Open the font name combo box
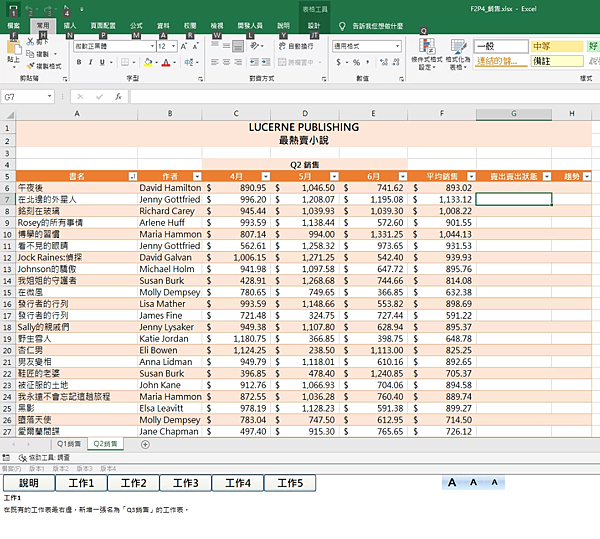600x539 pixels. click(112, 46)
